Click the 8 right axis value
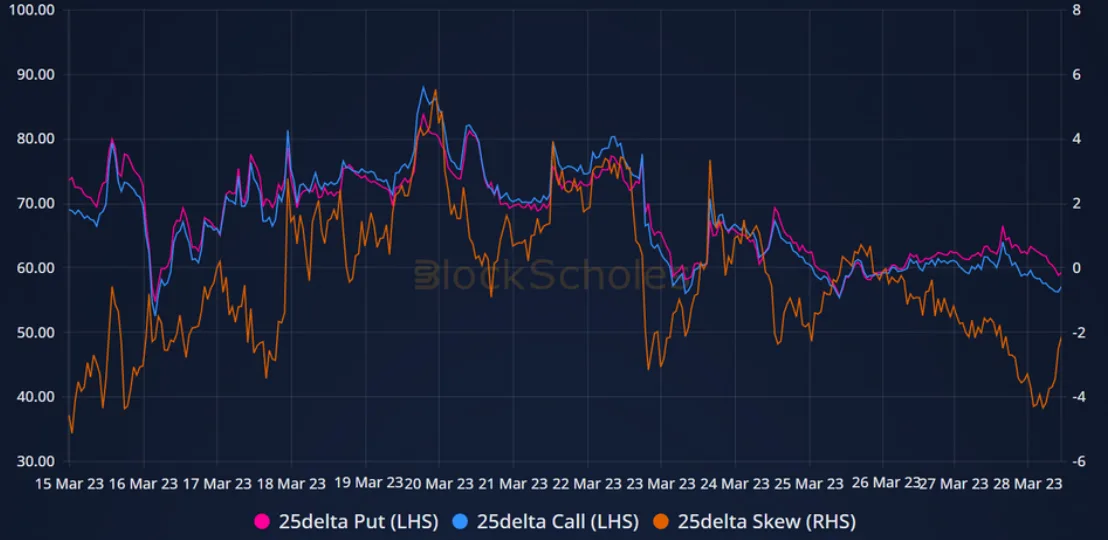The width and height of the screenshot is (1108, 540). tap(1076, 11)
